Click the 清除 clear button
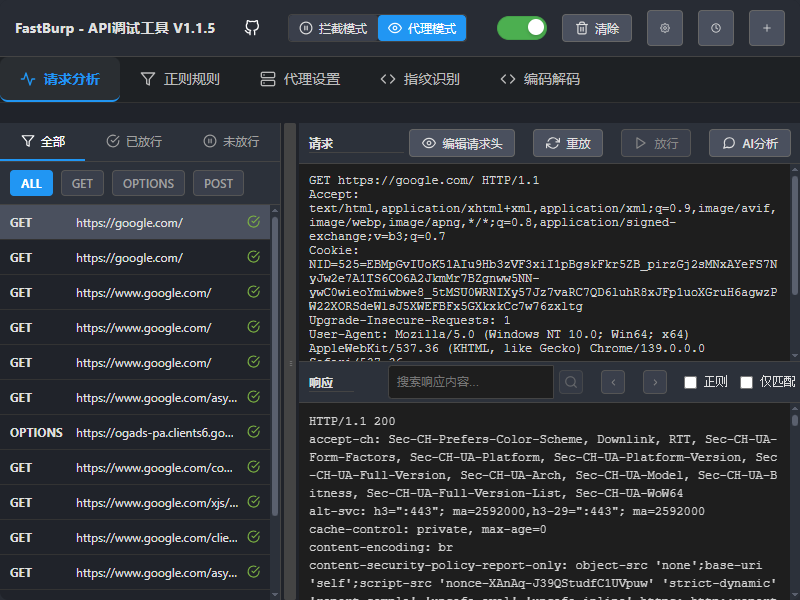Screen dimensions: 800x600 pos(597,28)
